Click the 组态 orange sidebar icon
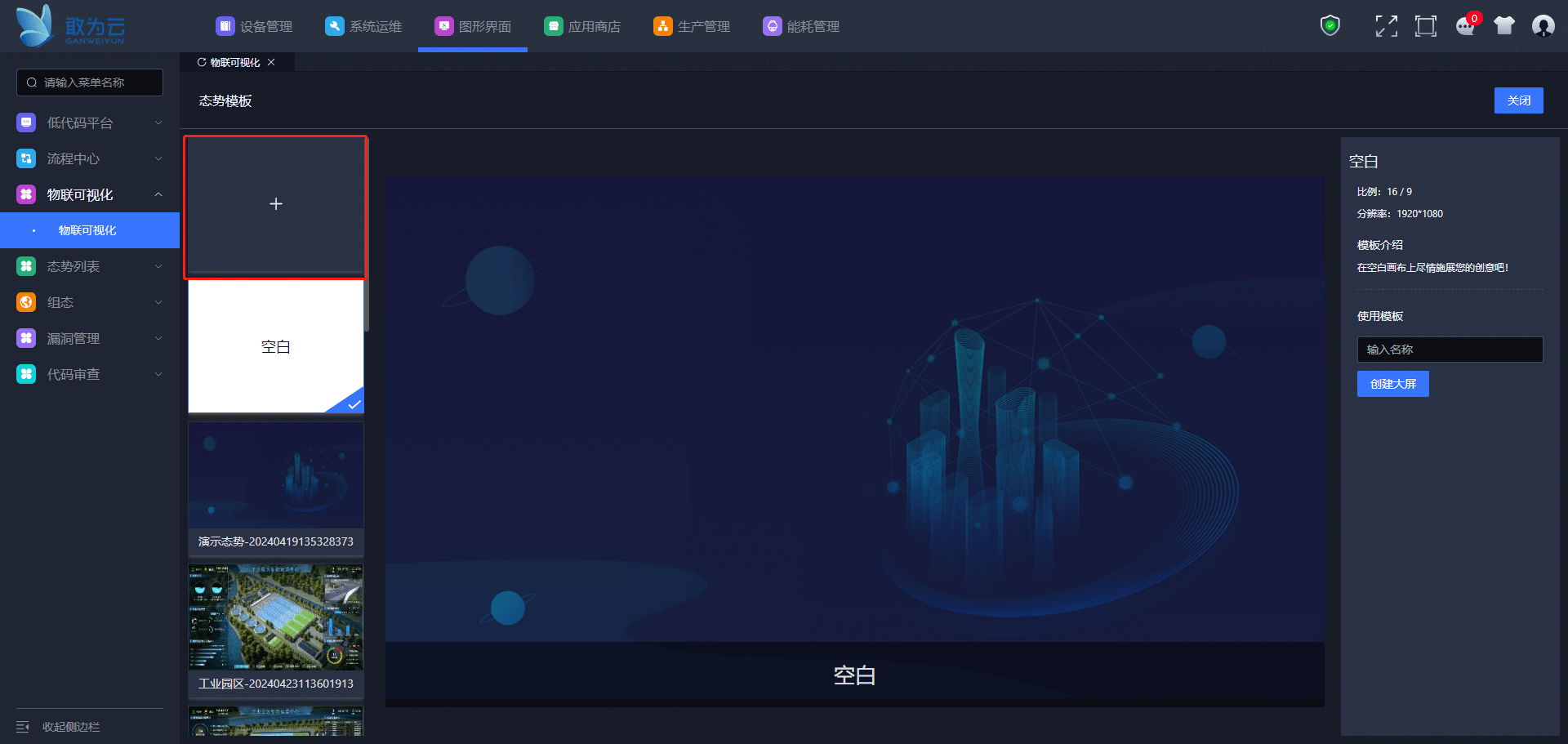The height and width of the screenshot is (744, 1568). point(26,302)
